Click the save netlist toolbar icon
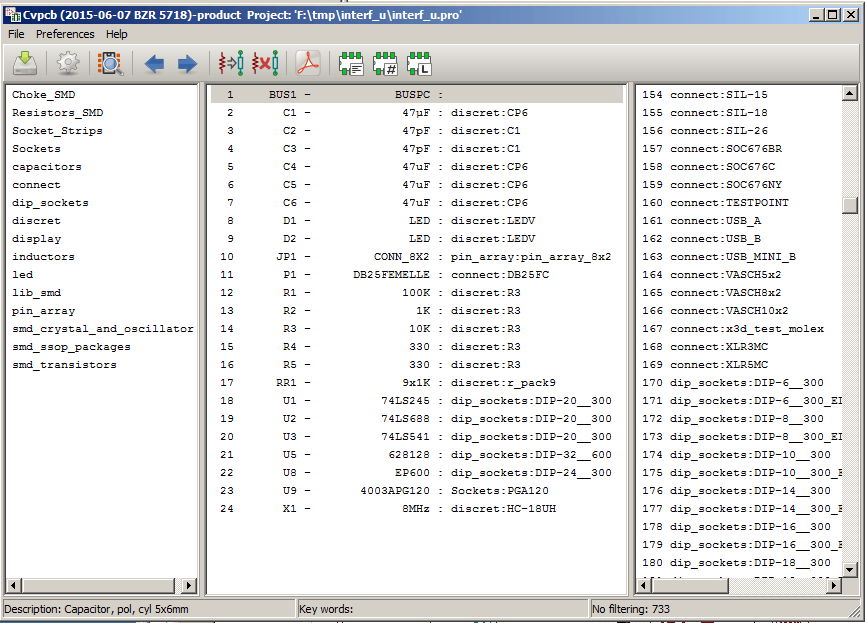865x623 pixels. pos(25,64)
